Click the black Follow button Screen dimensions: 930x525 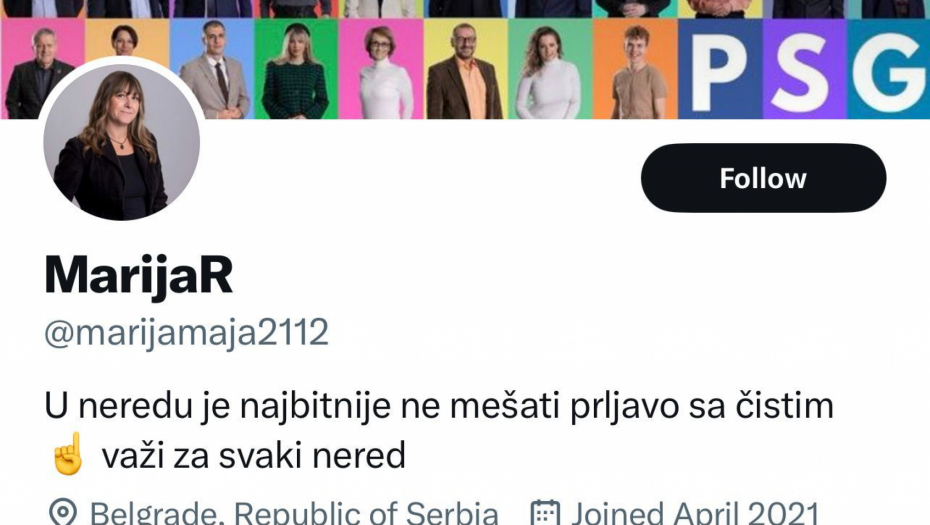[x=763, y=178]
